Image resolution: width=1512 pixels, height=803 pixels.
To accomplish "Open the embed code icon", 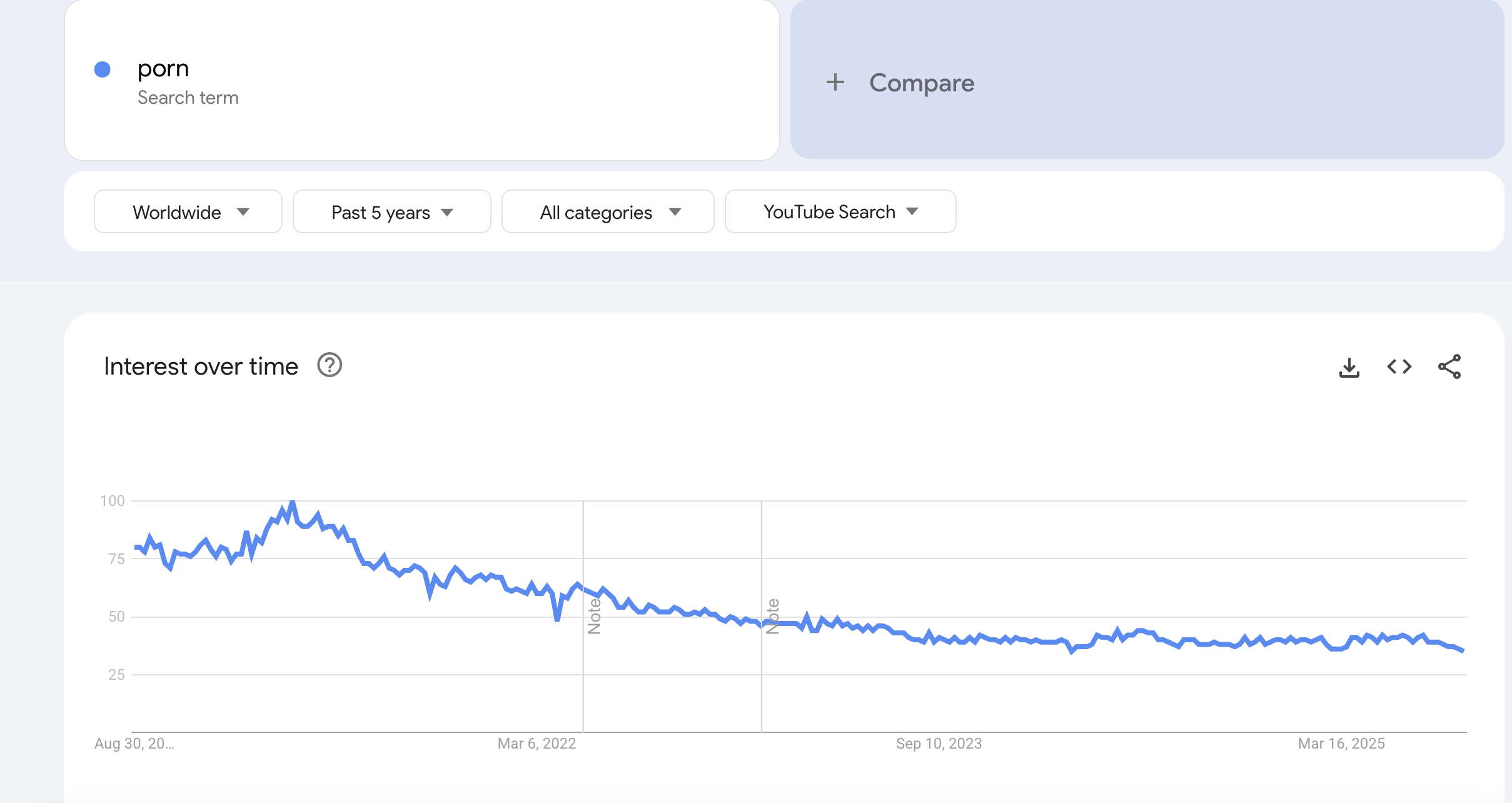I will click(1399, 366).
